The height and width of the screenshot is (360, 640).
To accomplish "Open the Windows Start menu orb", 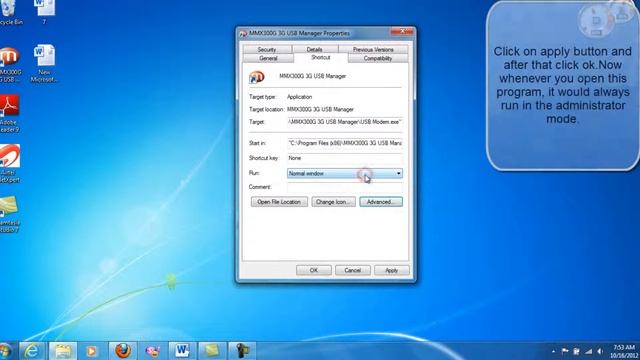I will click(x=5, y=351).
